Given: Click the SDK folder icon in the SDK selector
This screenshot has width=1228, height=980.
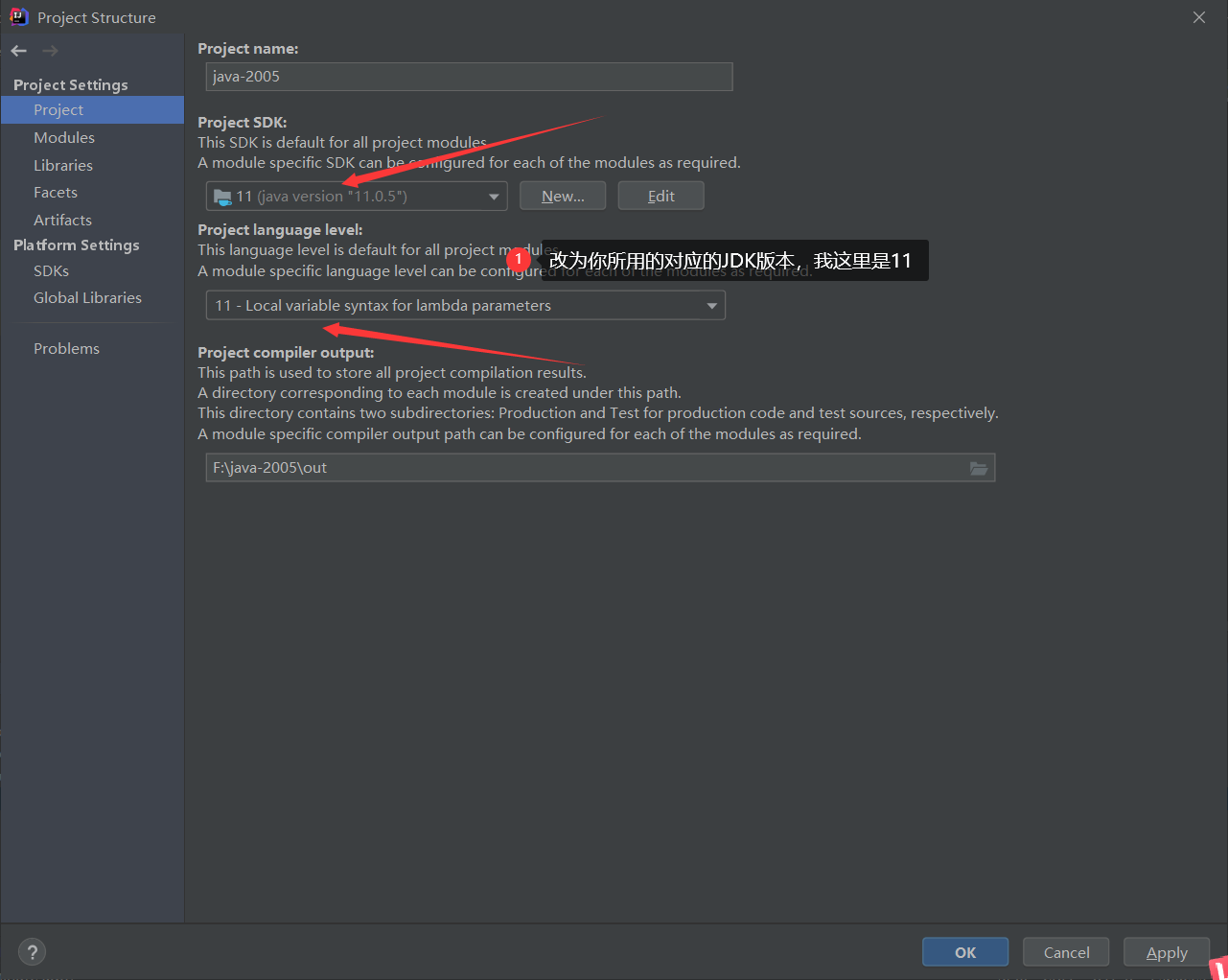Looking at the screenshot, I should (221, 195).
